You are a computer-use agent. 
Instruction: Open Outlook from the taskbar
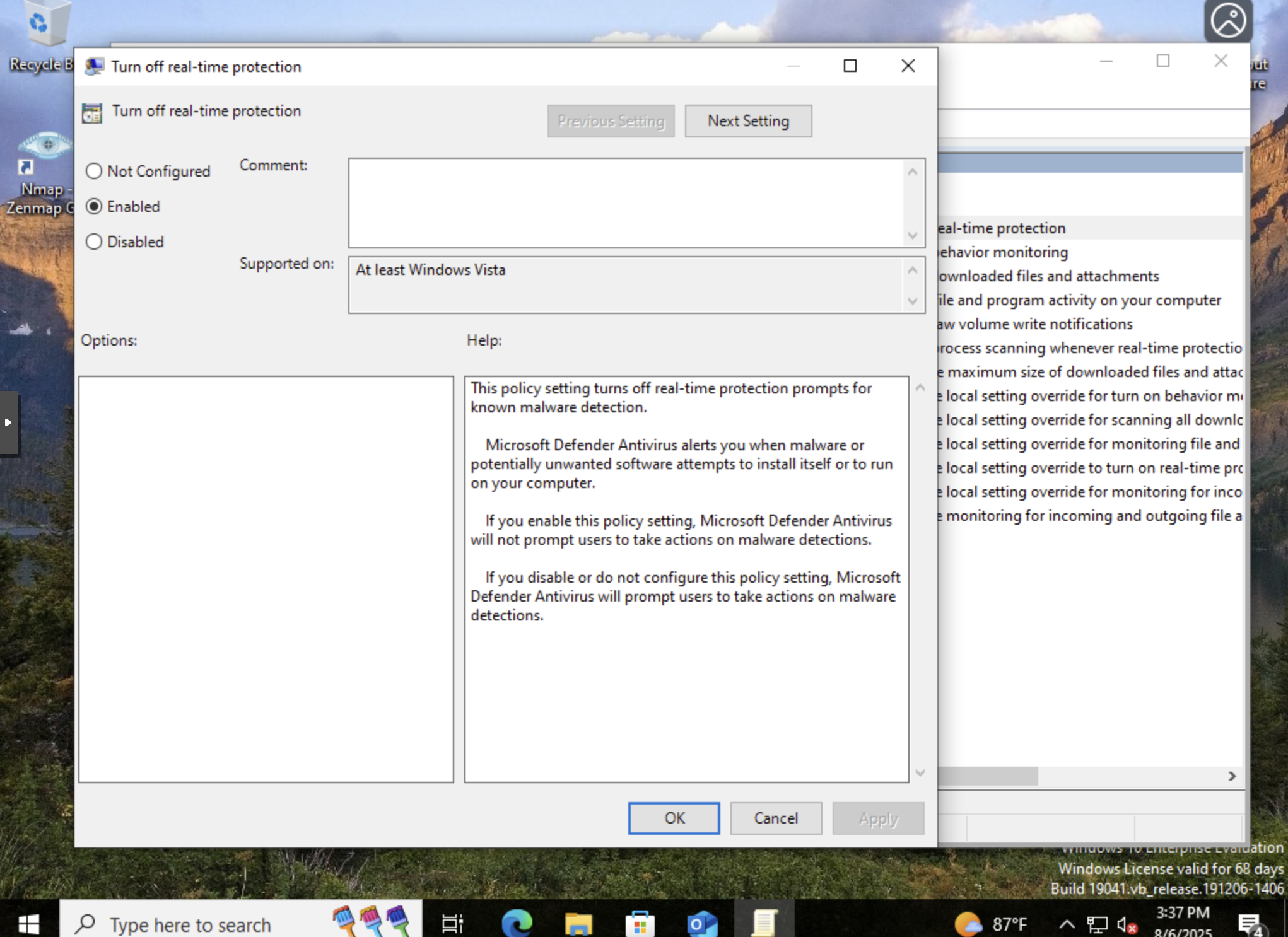pyautogui.click(x=701, y=924)
